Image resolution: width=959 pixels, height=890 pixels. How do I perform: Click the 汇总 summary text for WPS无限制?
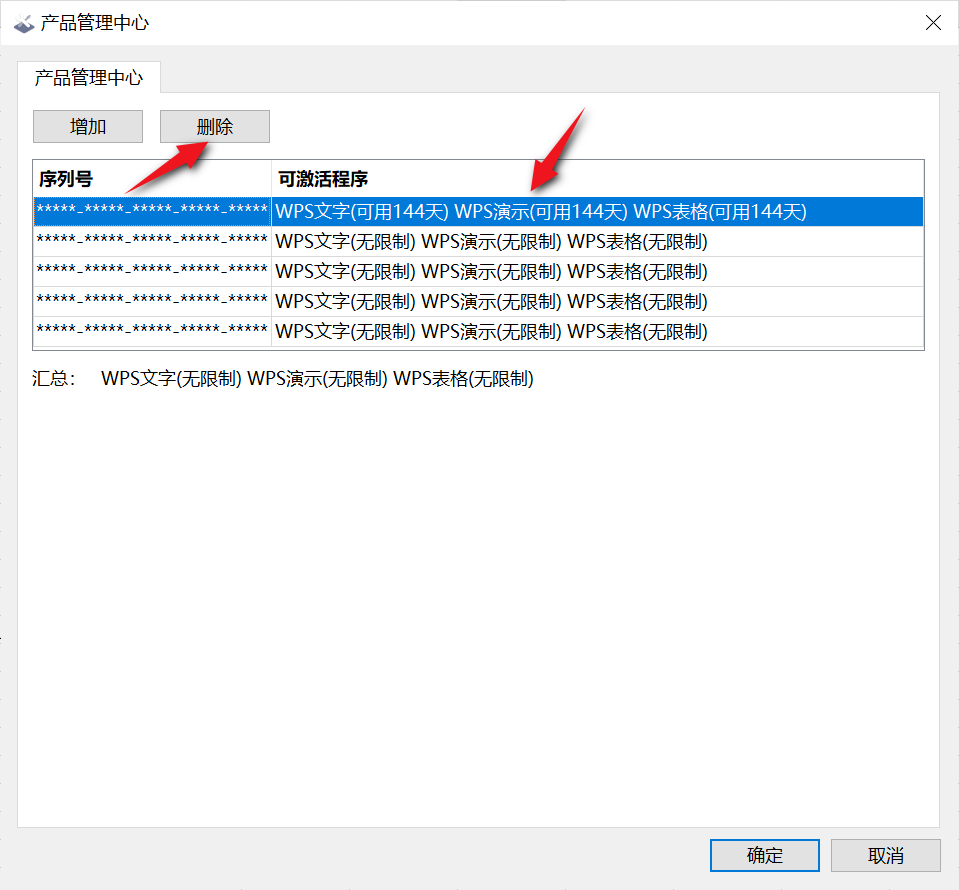pyautogui.click(x=317, y=379)
